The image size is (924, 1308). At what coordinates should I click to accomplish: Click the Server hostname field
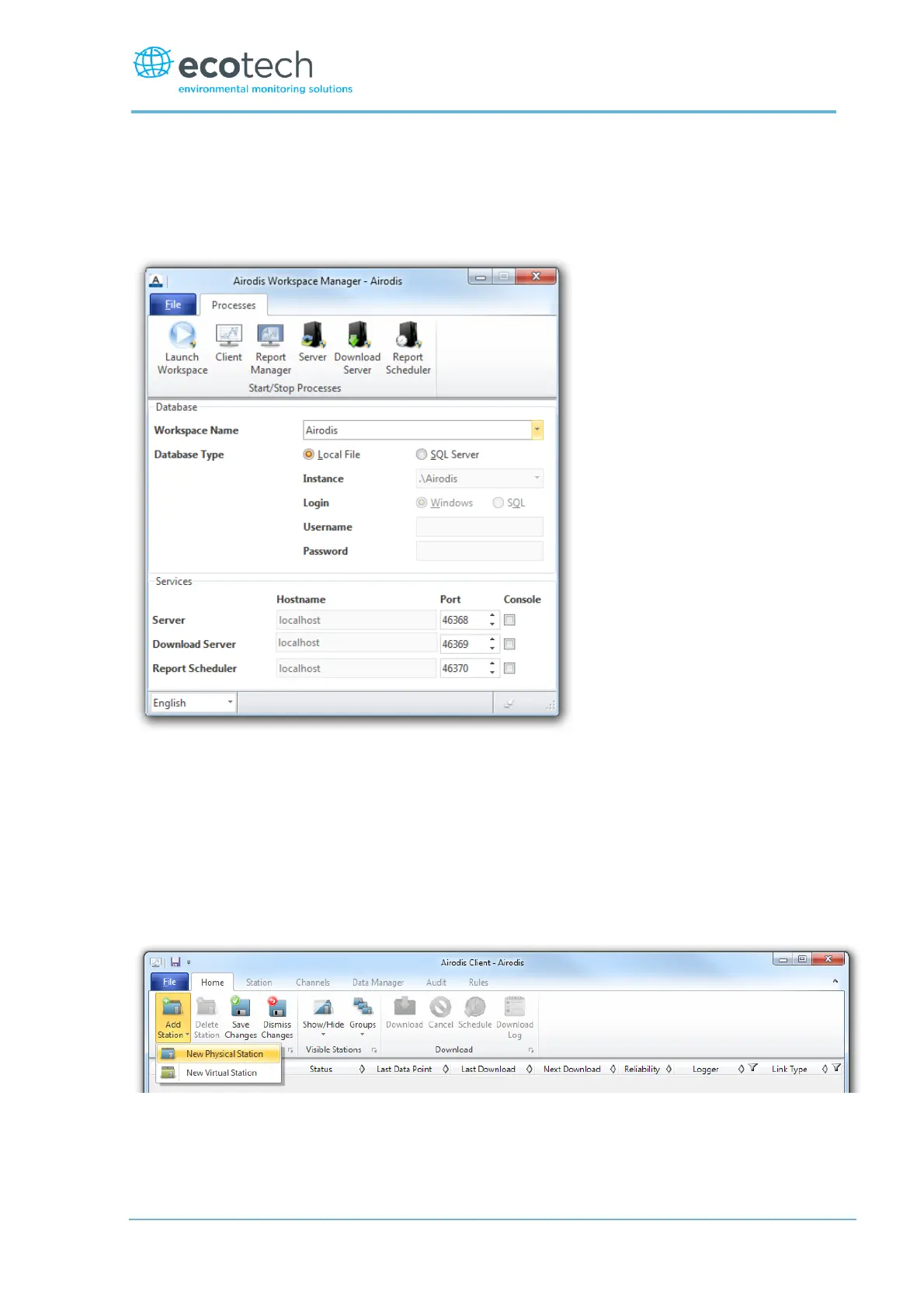point(356,620)
